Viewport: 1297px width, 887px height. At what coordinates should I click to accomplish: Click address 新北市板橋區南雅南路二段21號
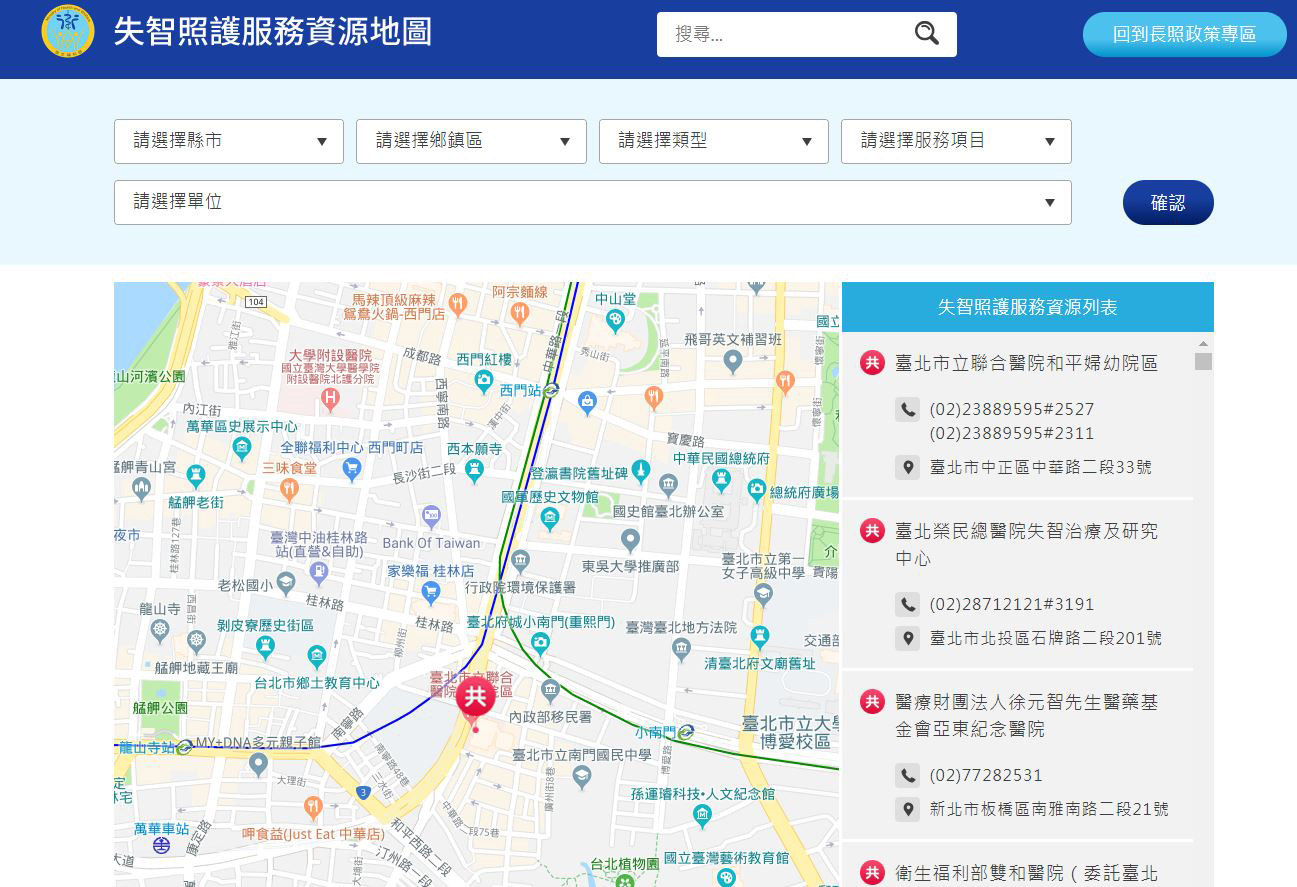point(1049,809)
